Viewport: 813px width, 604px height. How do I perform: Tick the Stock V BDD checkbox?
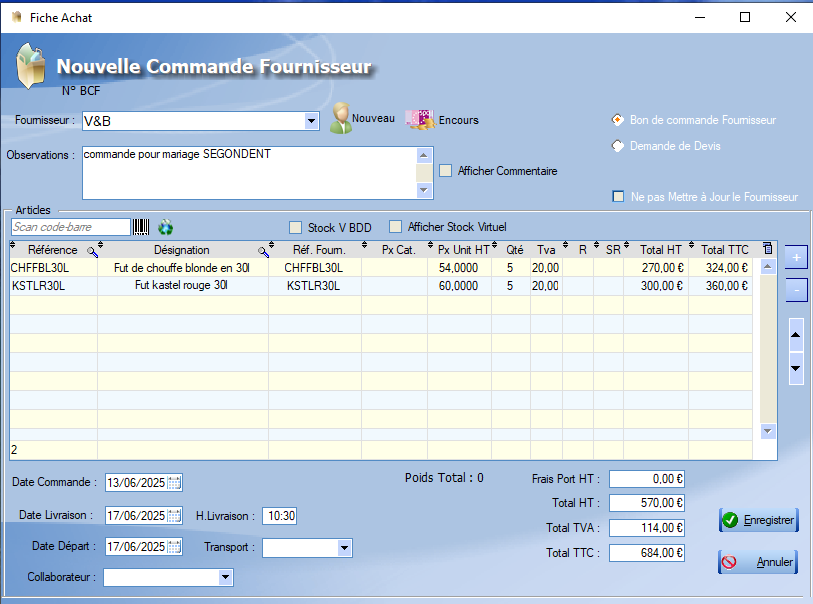tap(296, 227)
